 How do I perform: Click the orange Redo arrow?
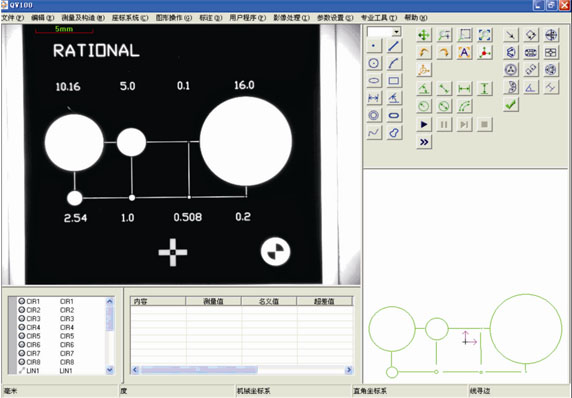[x=444, y=53]
